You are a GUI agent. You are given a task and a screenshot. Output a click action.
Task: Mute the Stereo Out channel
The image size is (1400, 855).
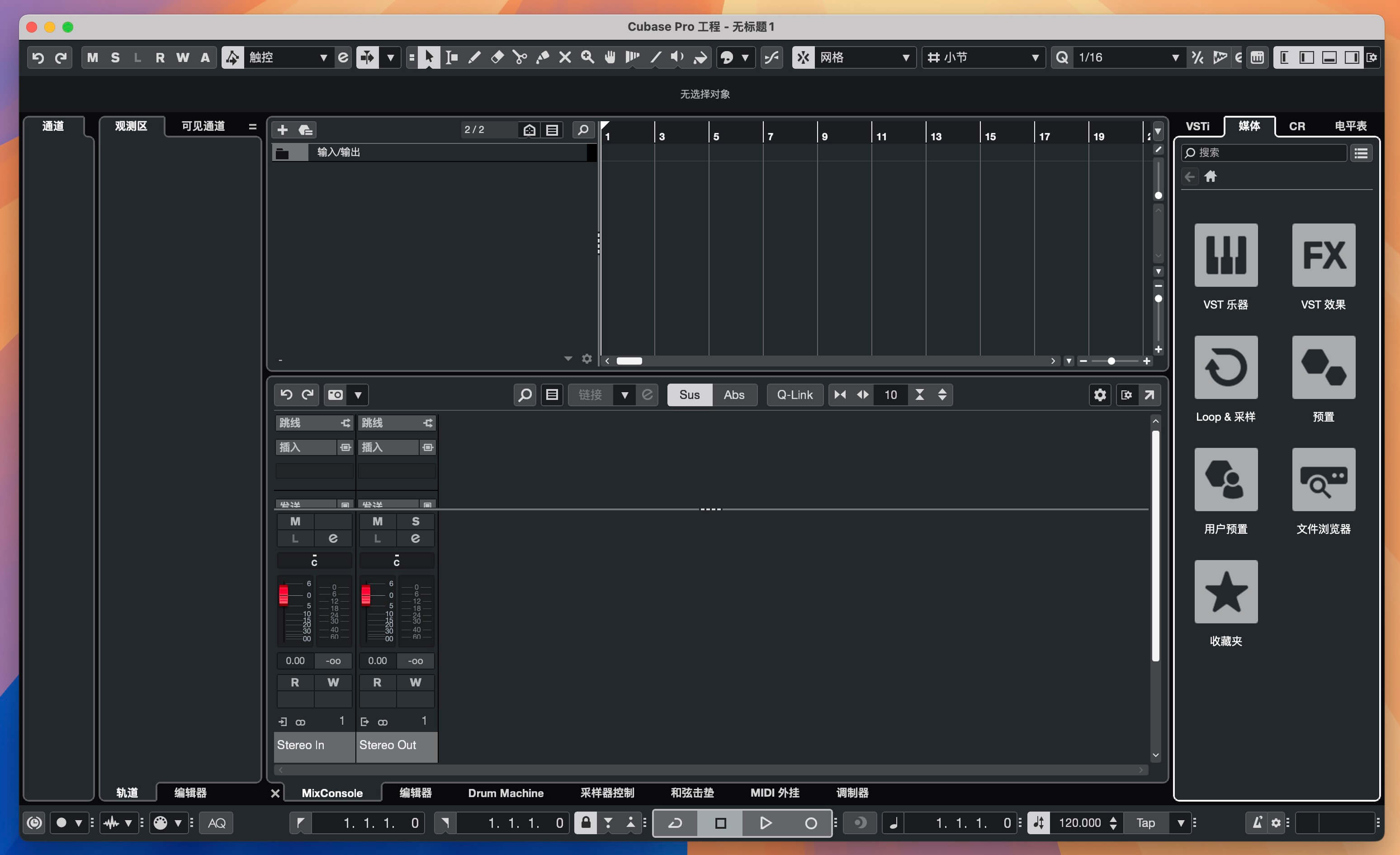[x=377, y=521]
